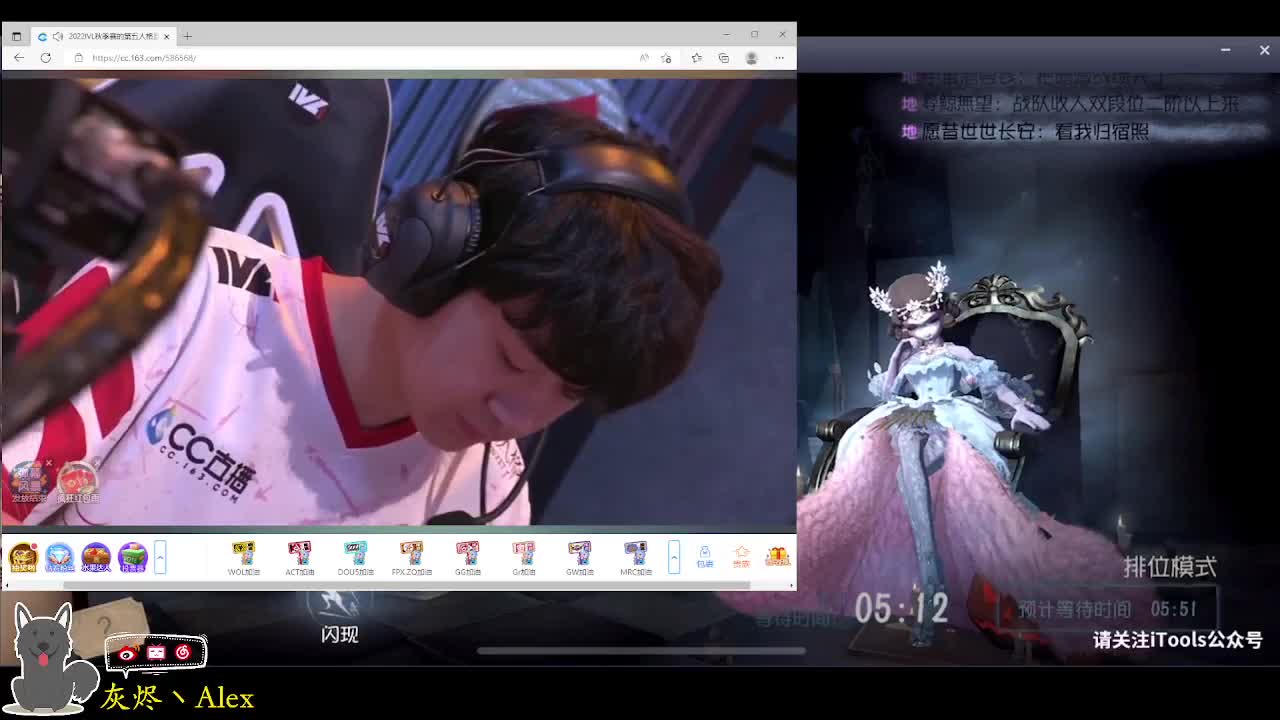Click the Weibo icon in overlay
The width and height of the screenshot is (1280, 720).
point(127,653)
